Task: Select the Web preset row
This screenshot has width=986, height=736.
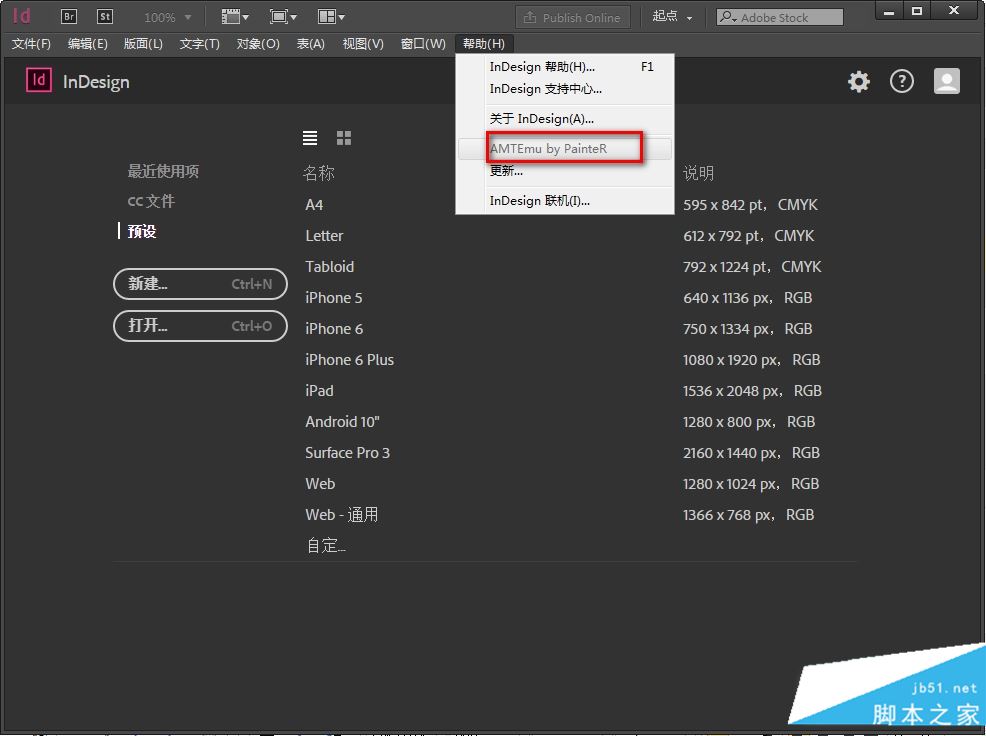Action: point(320,484)
